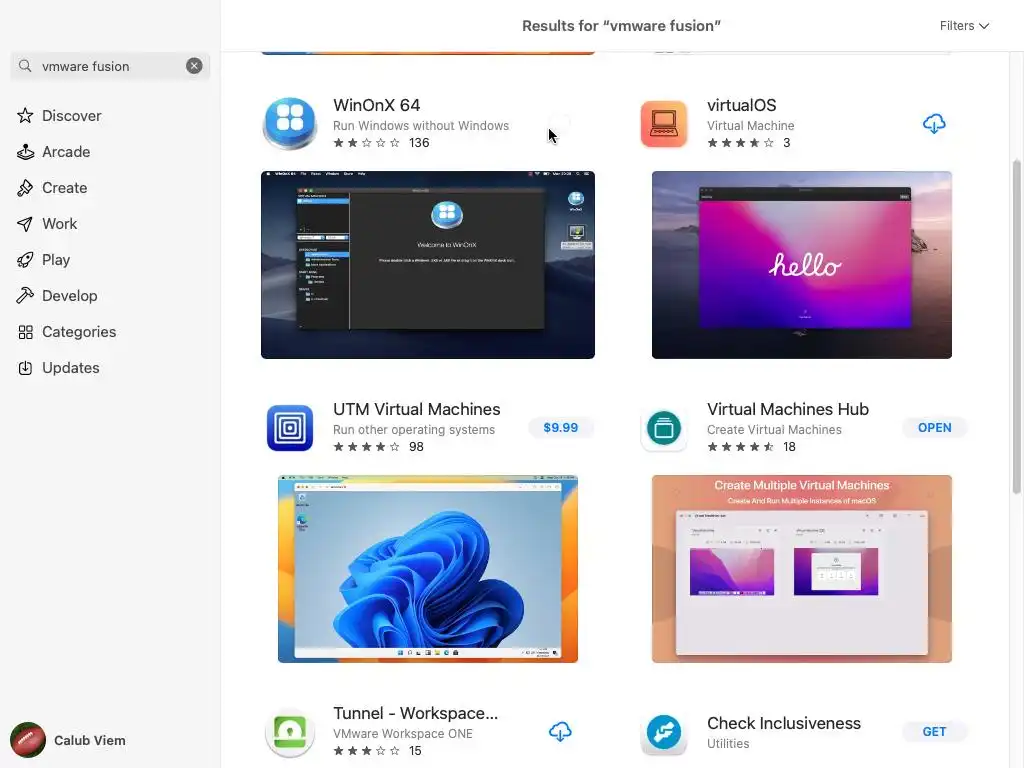Image resolution: width=1024 pixels, height=768 pixels.
Task: Go to the Create section
Action: click(64, 187)
